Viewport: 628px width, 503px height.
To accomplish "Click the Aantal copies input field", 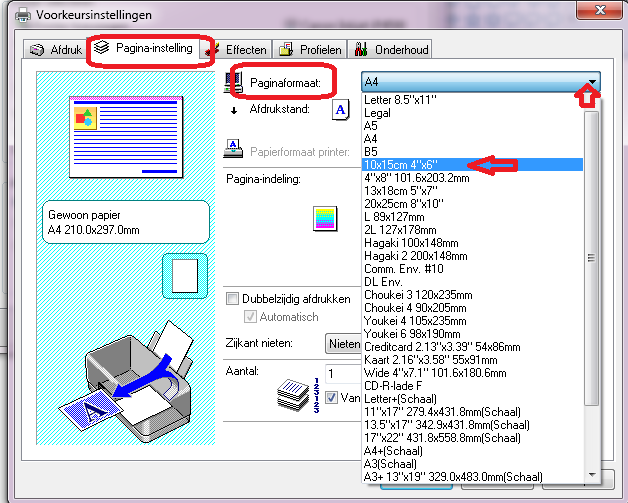I will click(343, 374).
